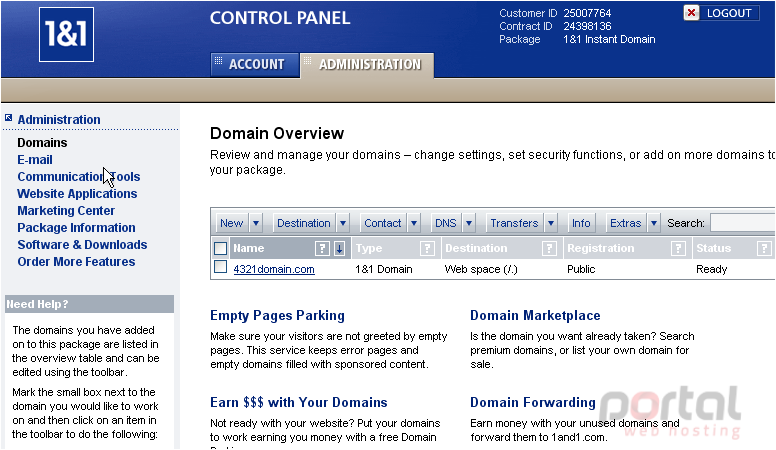The height and width of the screenshot is (450, 776).
Task: Click the 'Public' registration cell
Action: pos(581,269)
